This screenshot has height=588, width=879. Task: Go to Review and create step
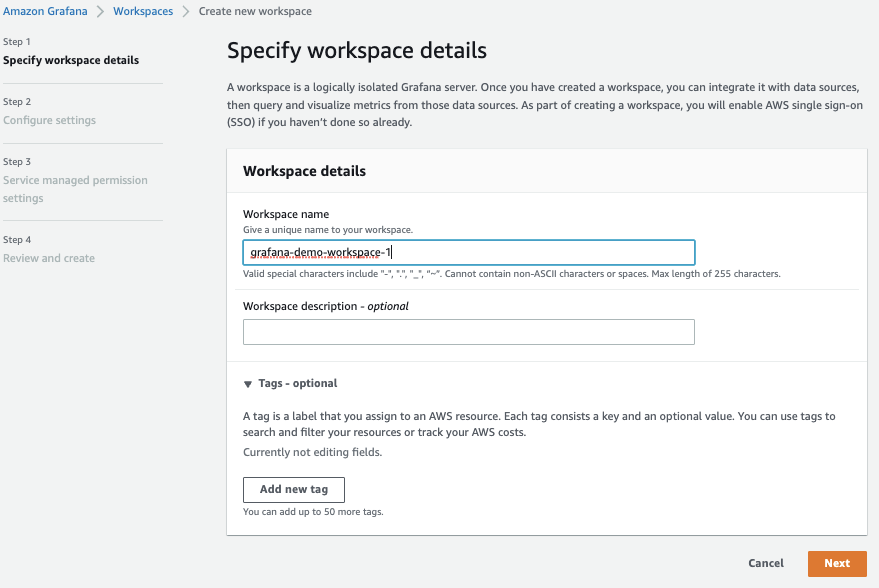click(49, 258)
